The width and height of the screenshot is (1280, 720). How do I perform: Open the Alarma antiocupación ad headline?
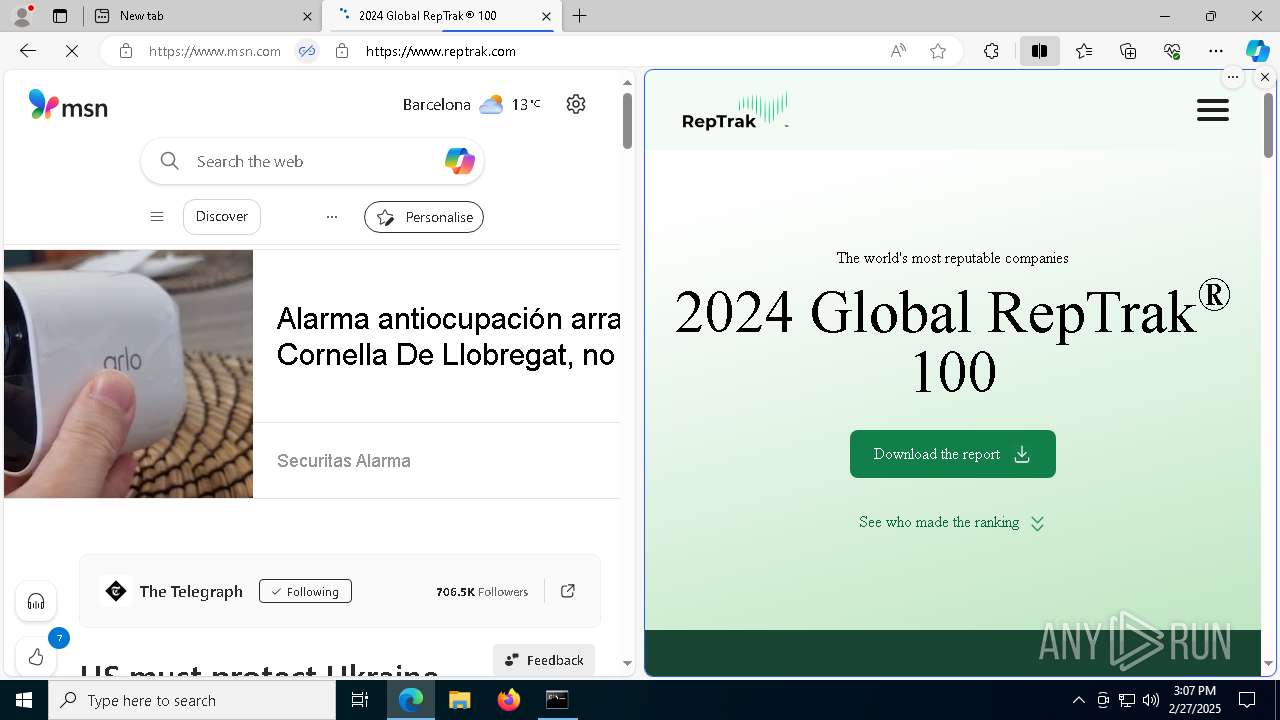(x=448, y=336)
